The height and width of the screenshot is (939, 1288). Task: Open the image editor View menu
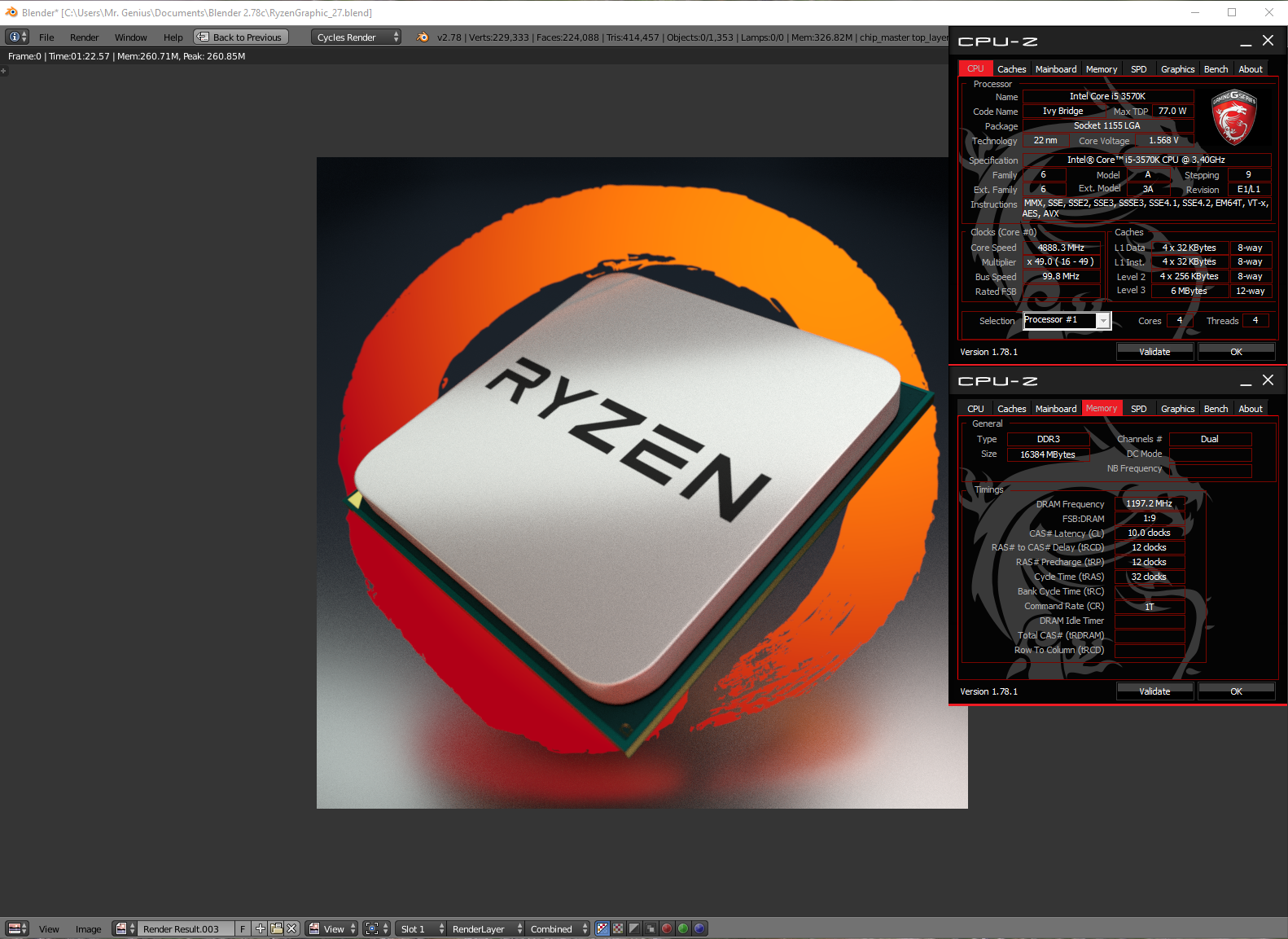pos(49,929)
